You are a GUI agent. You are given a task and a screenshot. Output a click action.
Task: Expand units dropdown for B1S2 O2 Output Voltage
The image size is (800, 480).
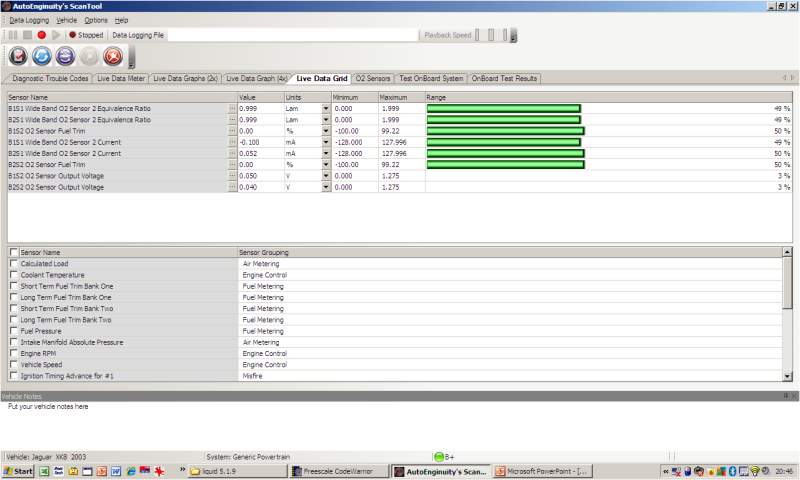tap(326, 176)
